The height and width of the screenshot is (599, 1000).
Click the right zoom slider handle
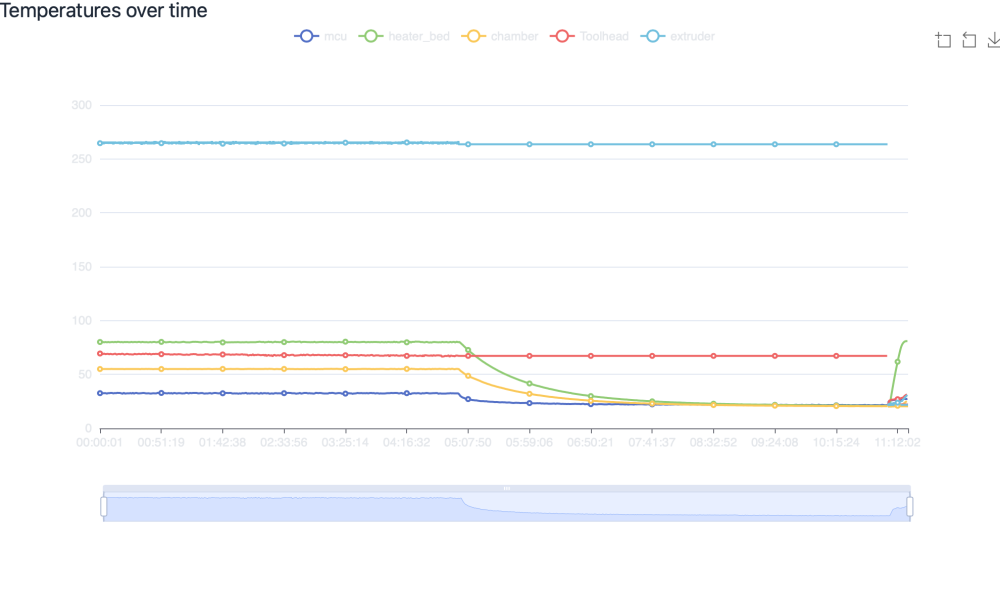click(909, 507)
